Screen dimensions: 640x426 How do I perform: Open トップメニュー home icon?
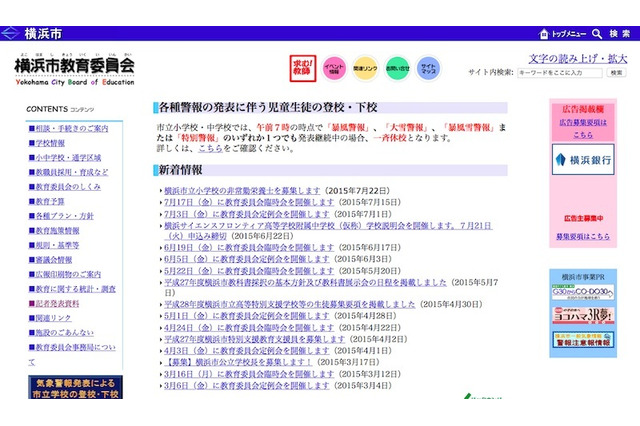pyautogui.click(x=543, y=34)
